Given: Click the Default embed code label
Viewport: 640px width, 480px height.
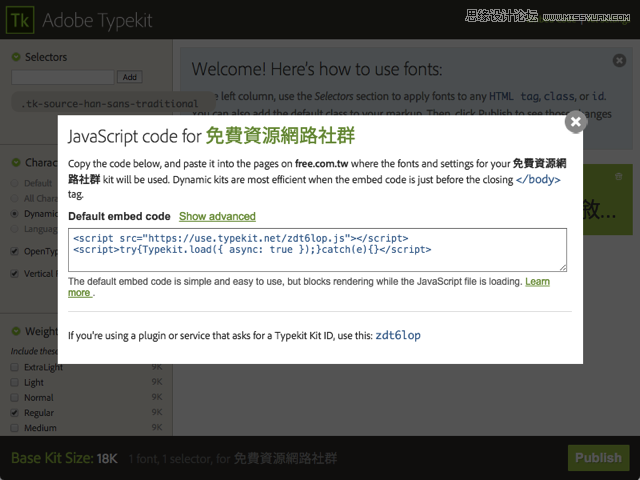Looking at the screenshot, I should pyautogui.click(x=119, y=216).
